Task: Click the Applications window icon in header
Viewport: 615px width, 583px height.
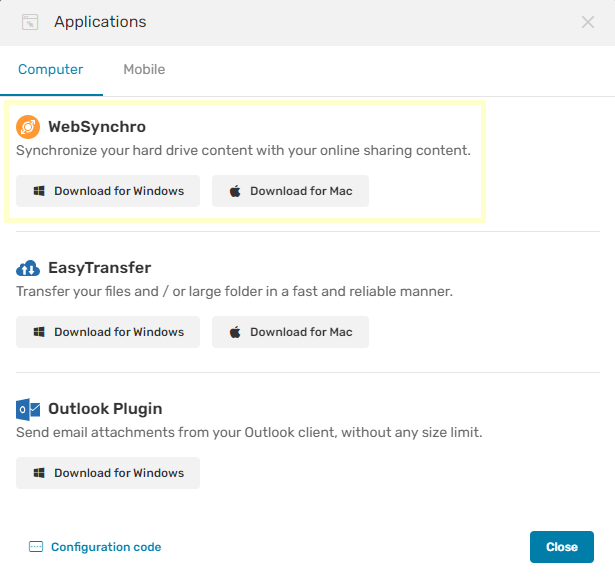Action: [30, 22]
